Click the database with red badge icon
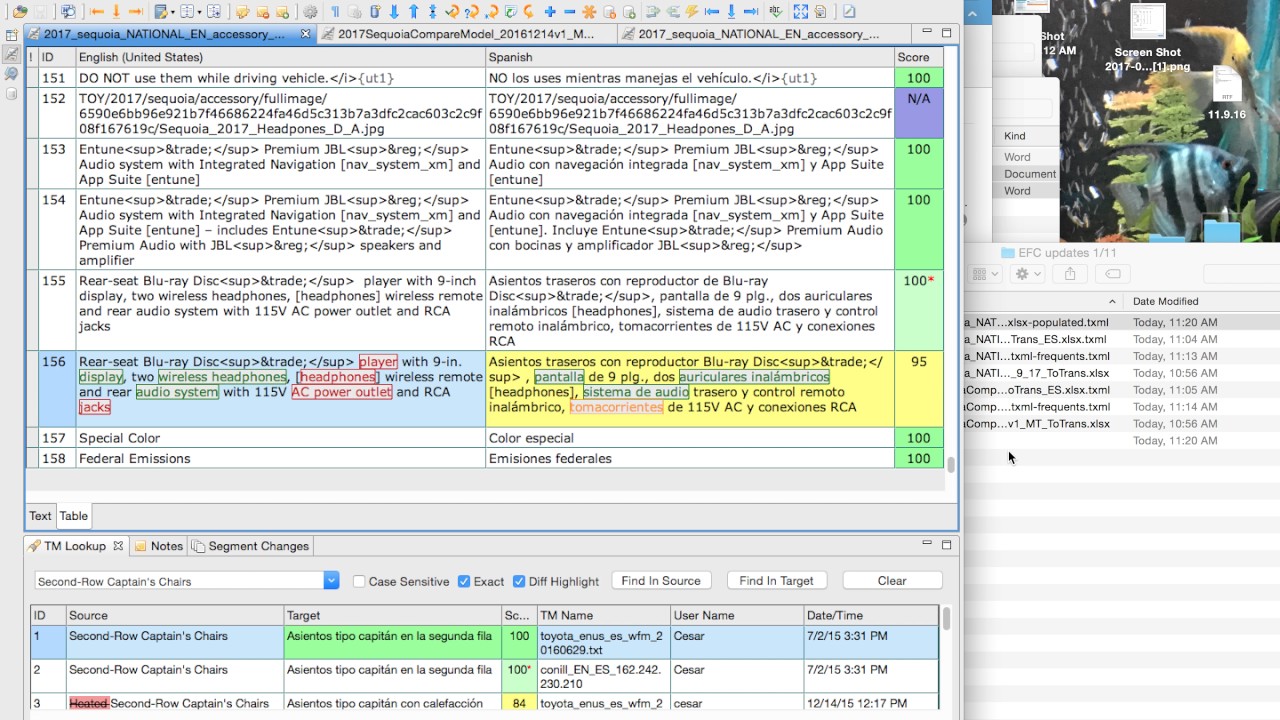Screen dimensions: 1280x720 tap(609, 12)
